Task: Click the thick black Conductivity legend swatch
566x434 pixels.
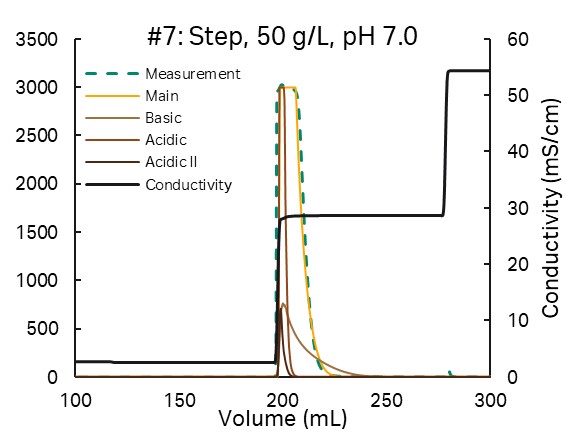Action: (112, 185)
